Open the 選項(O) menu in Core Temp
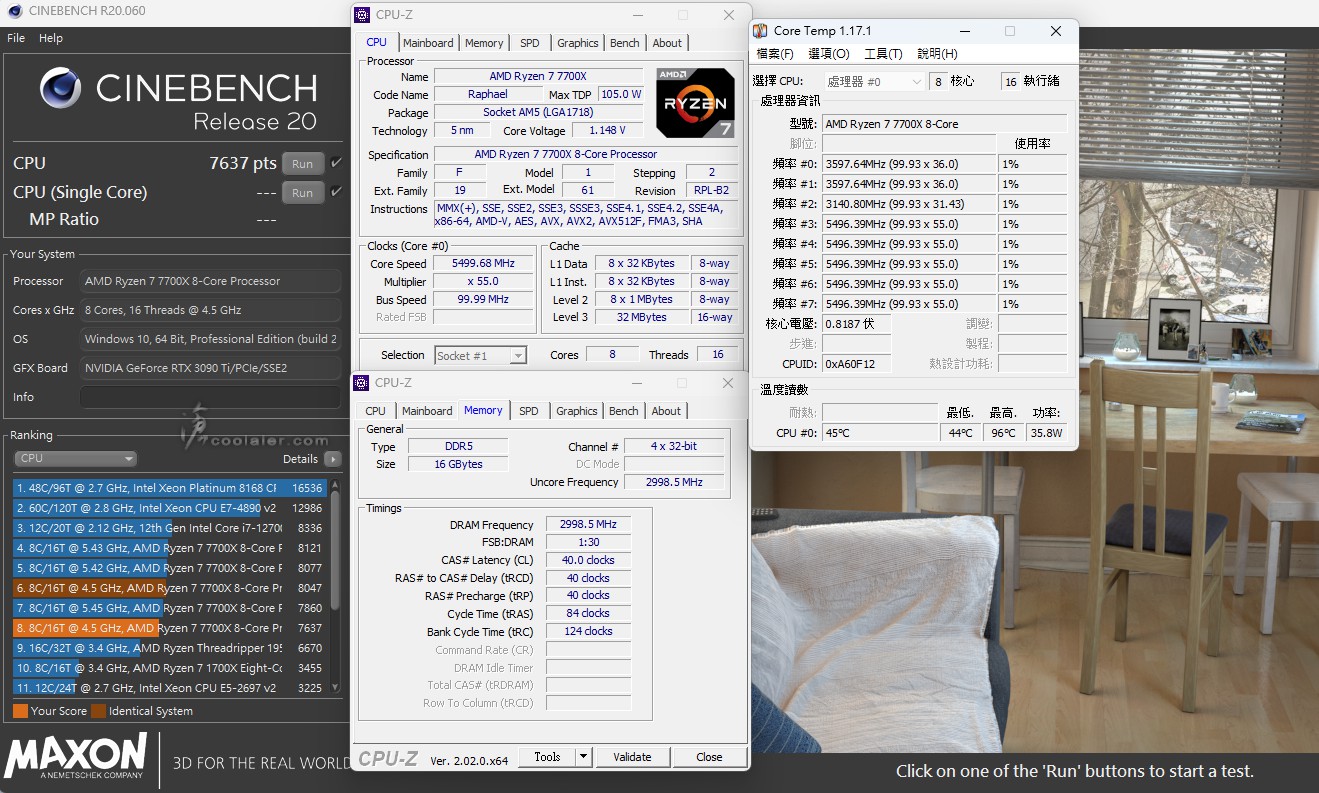The width and height of the screenshot is (1319, 793). [829, 54]
